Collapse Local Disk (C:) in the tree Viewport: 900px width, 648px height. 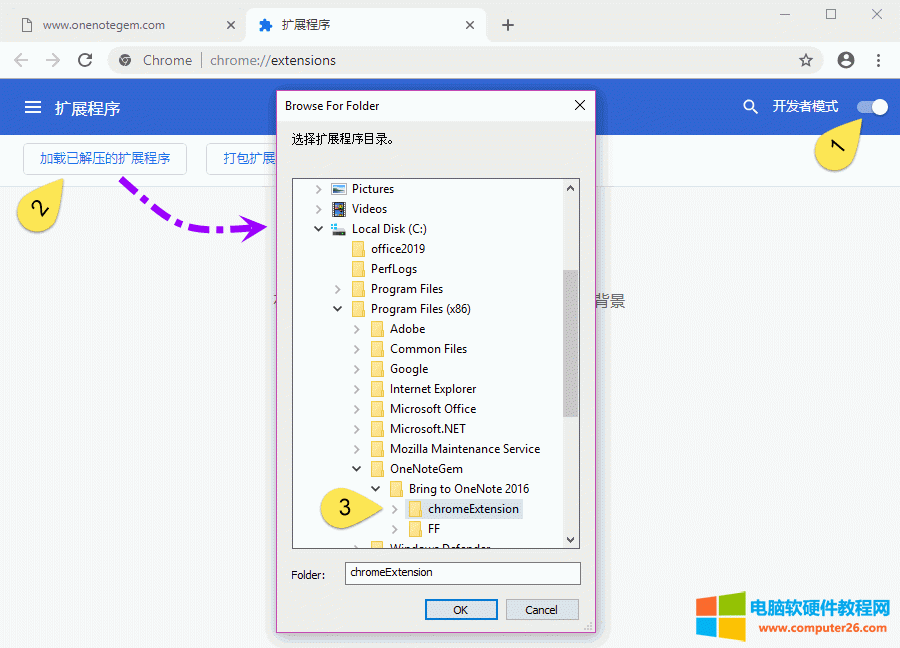[x=318, y=228]
